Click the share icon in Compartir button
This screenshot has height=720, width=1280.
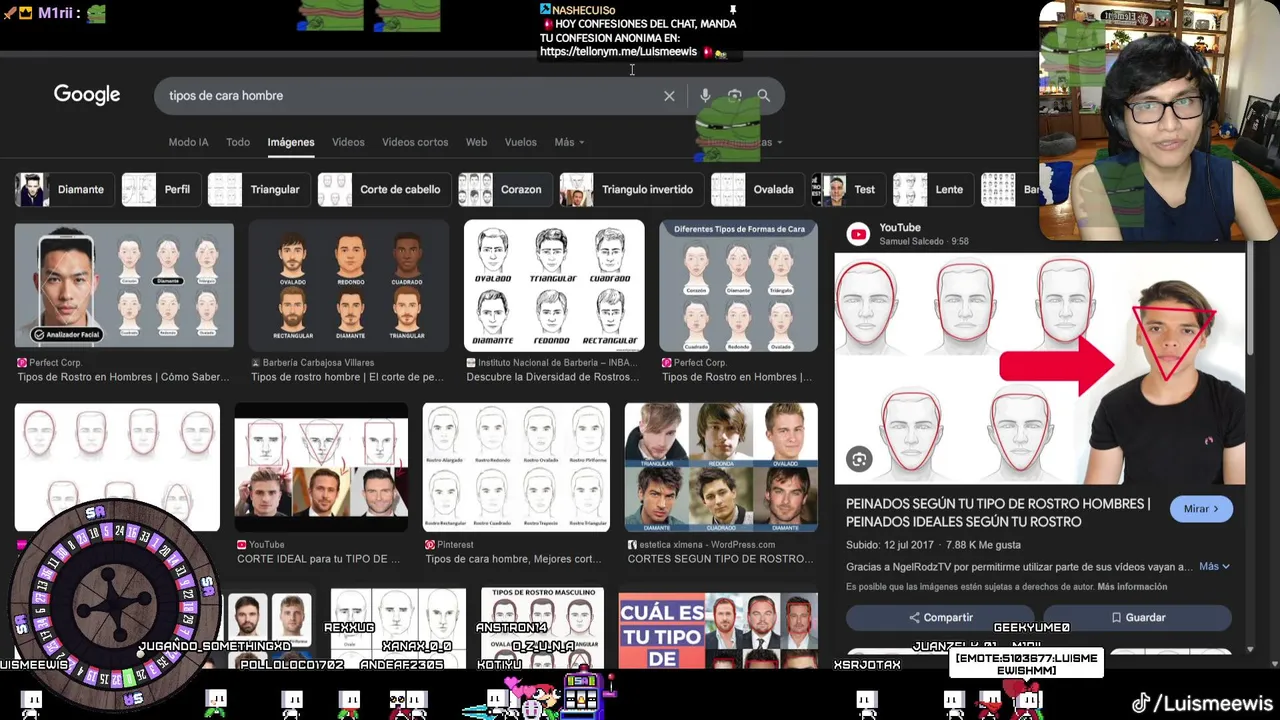[915, 618]
